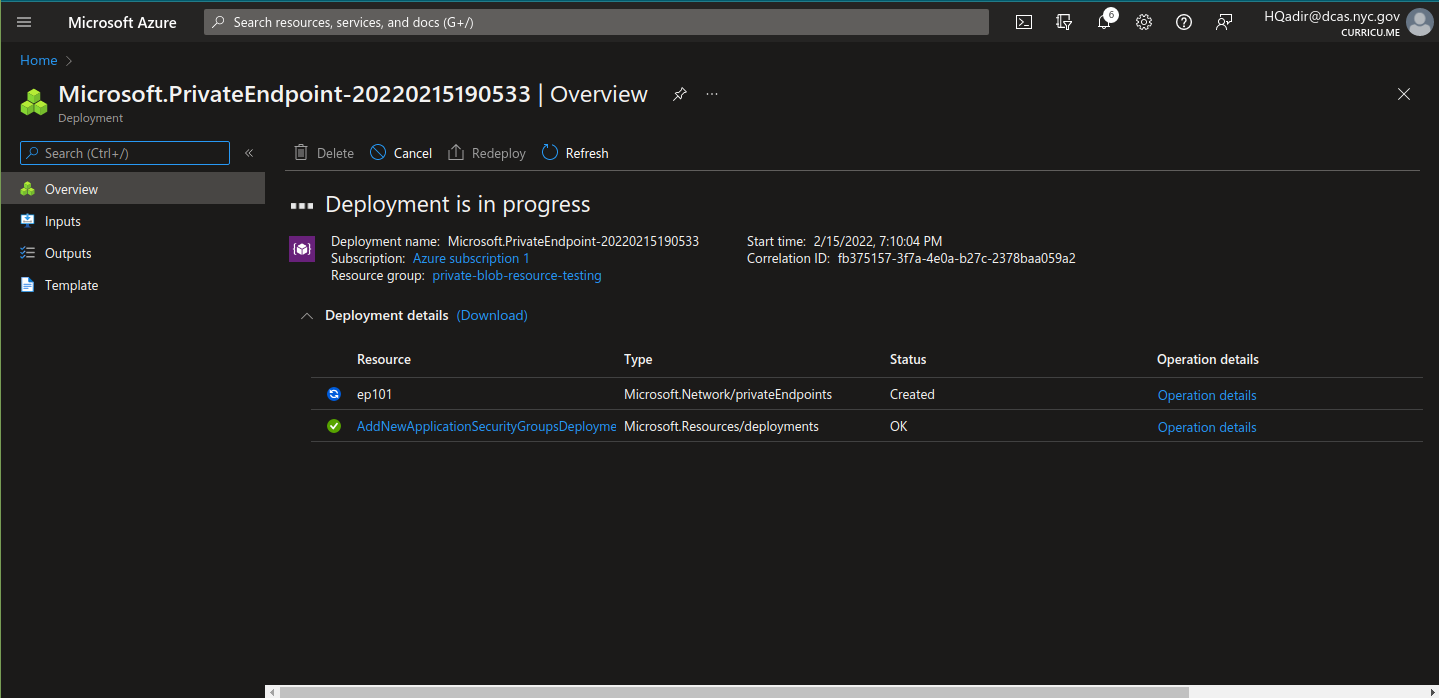
Task: Click the Status column header
Action: point(908,359)
